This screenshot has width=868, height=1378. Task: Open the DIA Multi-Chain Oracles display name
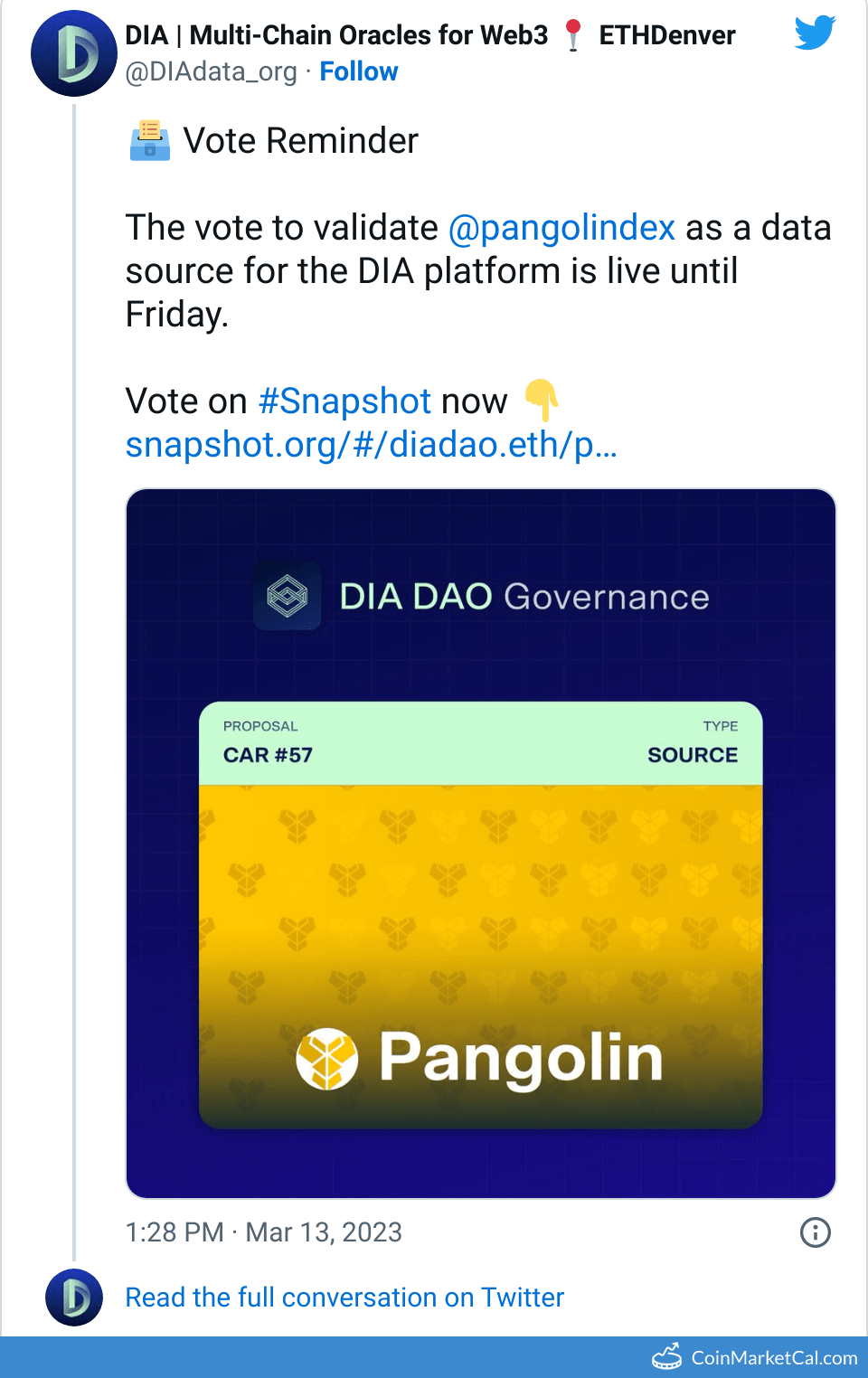(336, 35)
